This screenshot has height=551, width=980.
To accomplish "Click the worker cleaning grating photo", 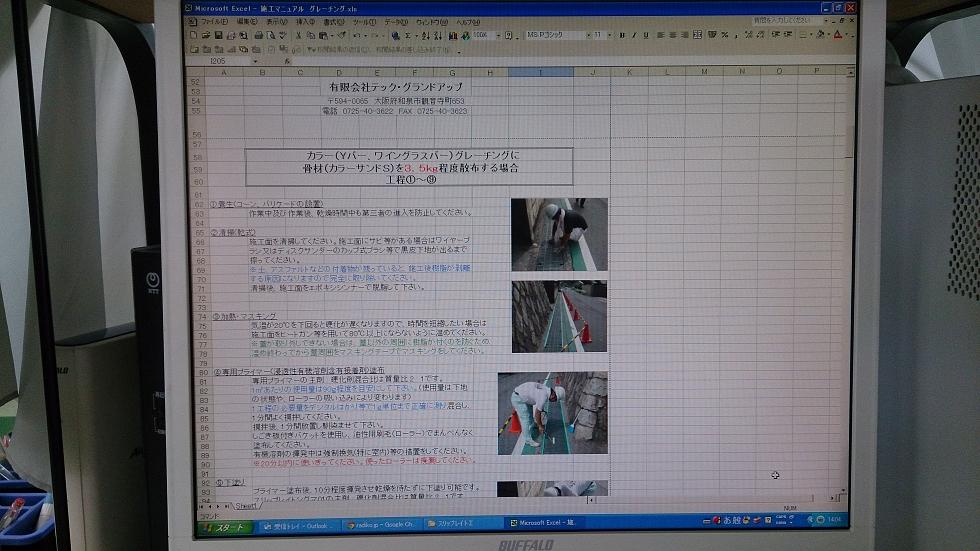I will (x=559, y=234).
